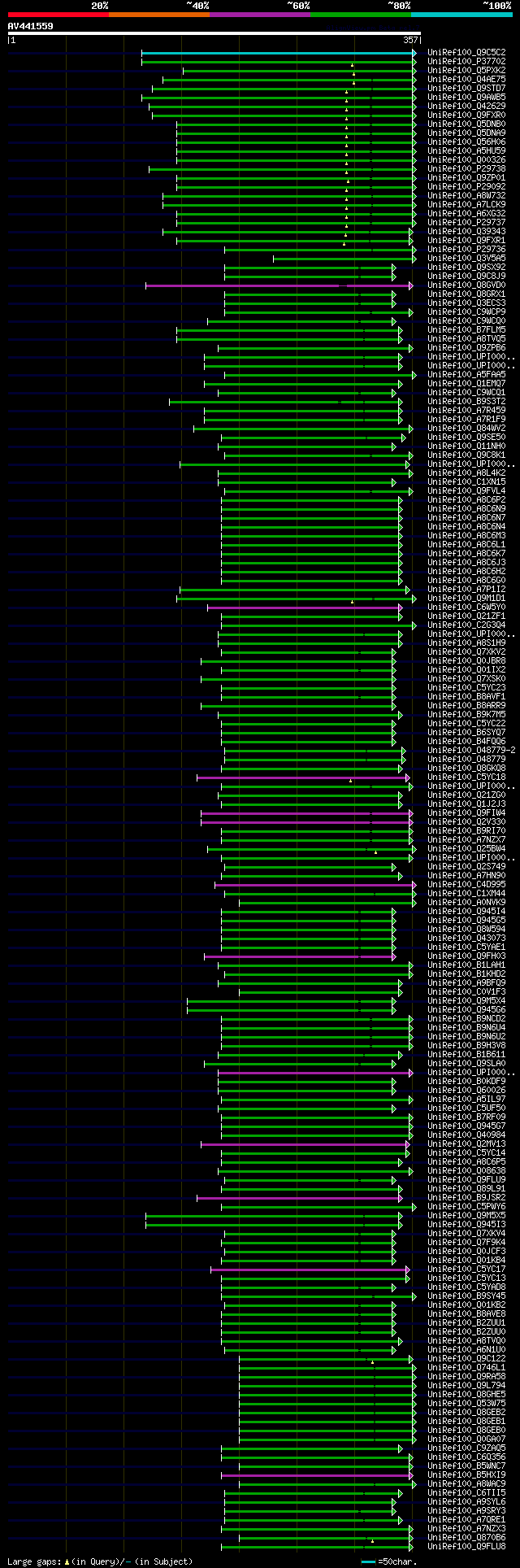The image size is (520, 1568).
Task: Open hit UniRef100_P37702
Action: pos(466,62)
